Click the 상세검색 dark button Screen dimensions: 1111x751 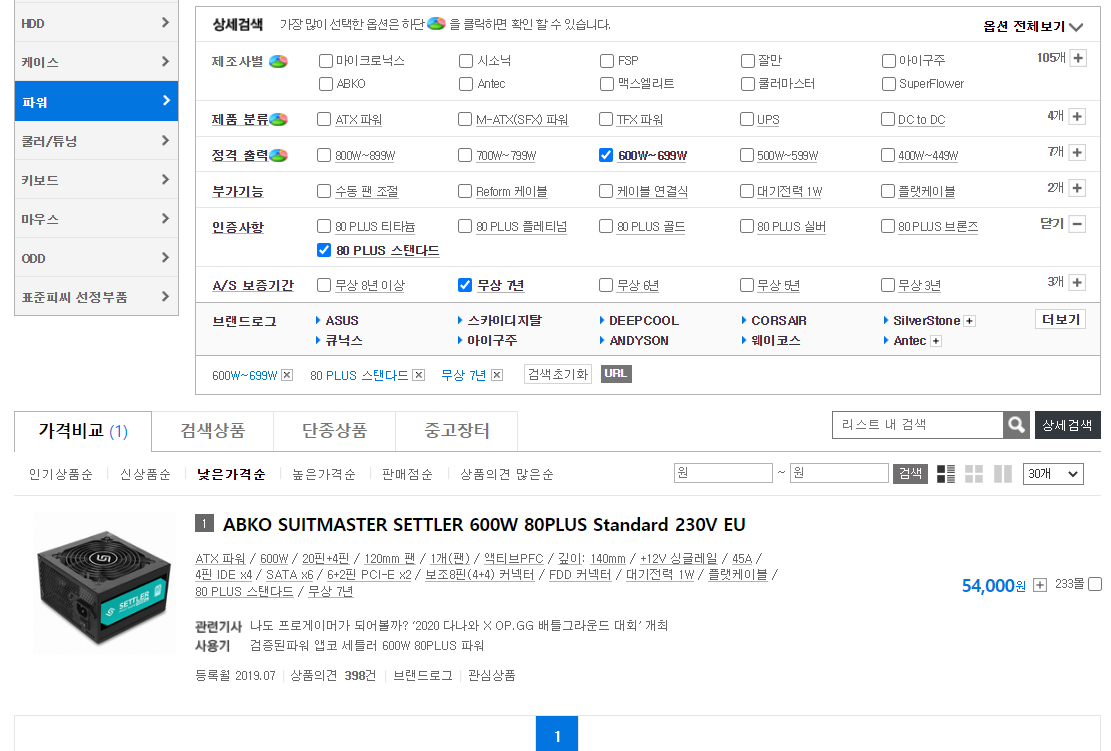(1067, 425)
